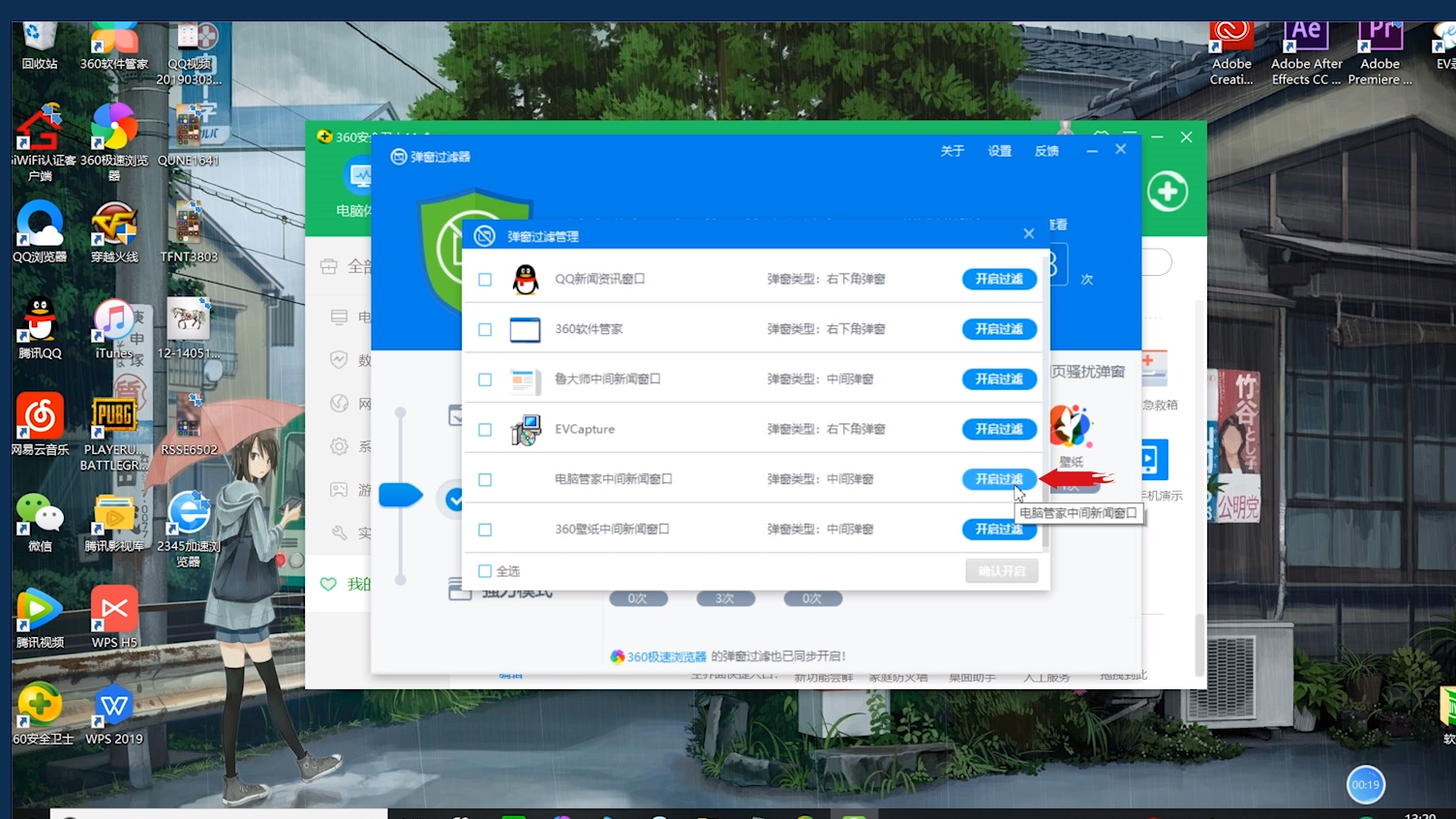Open the 网易云音乐 desktop shortcut

point(40,424)
